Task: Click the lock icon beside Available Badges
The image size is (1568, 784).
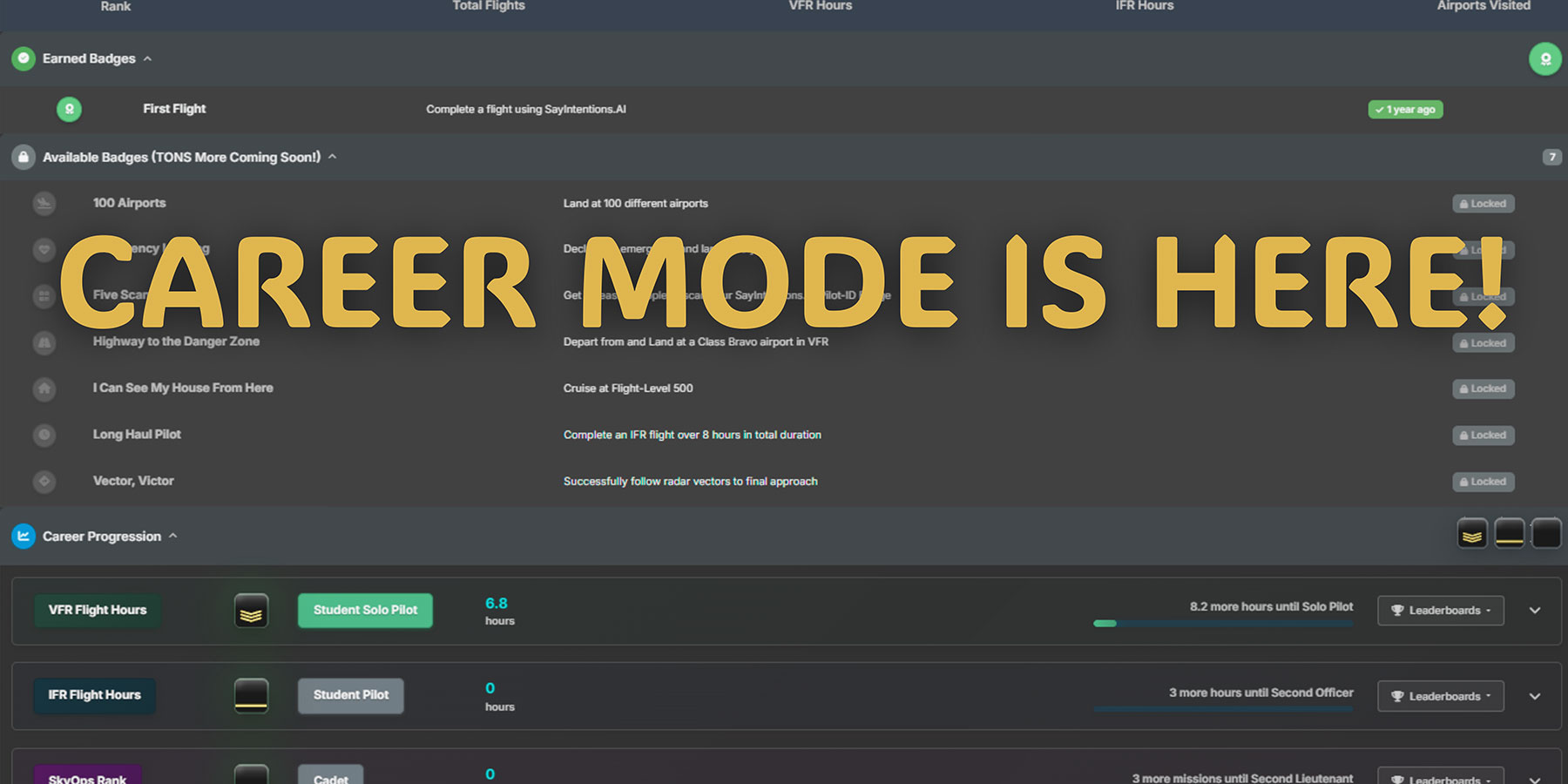Action: coord(24,157)
